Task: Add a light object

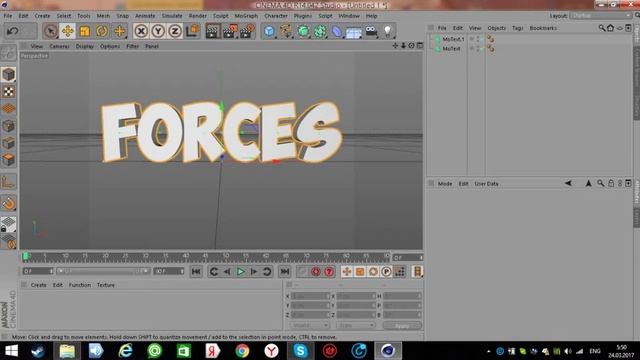Action: click(x=388, y=31)
